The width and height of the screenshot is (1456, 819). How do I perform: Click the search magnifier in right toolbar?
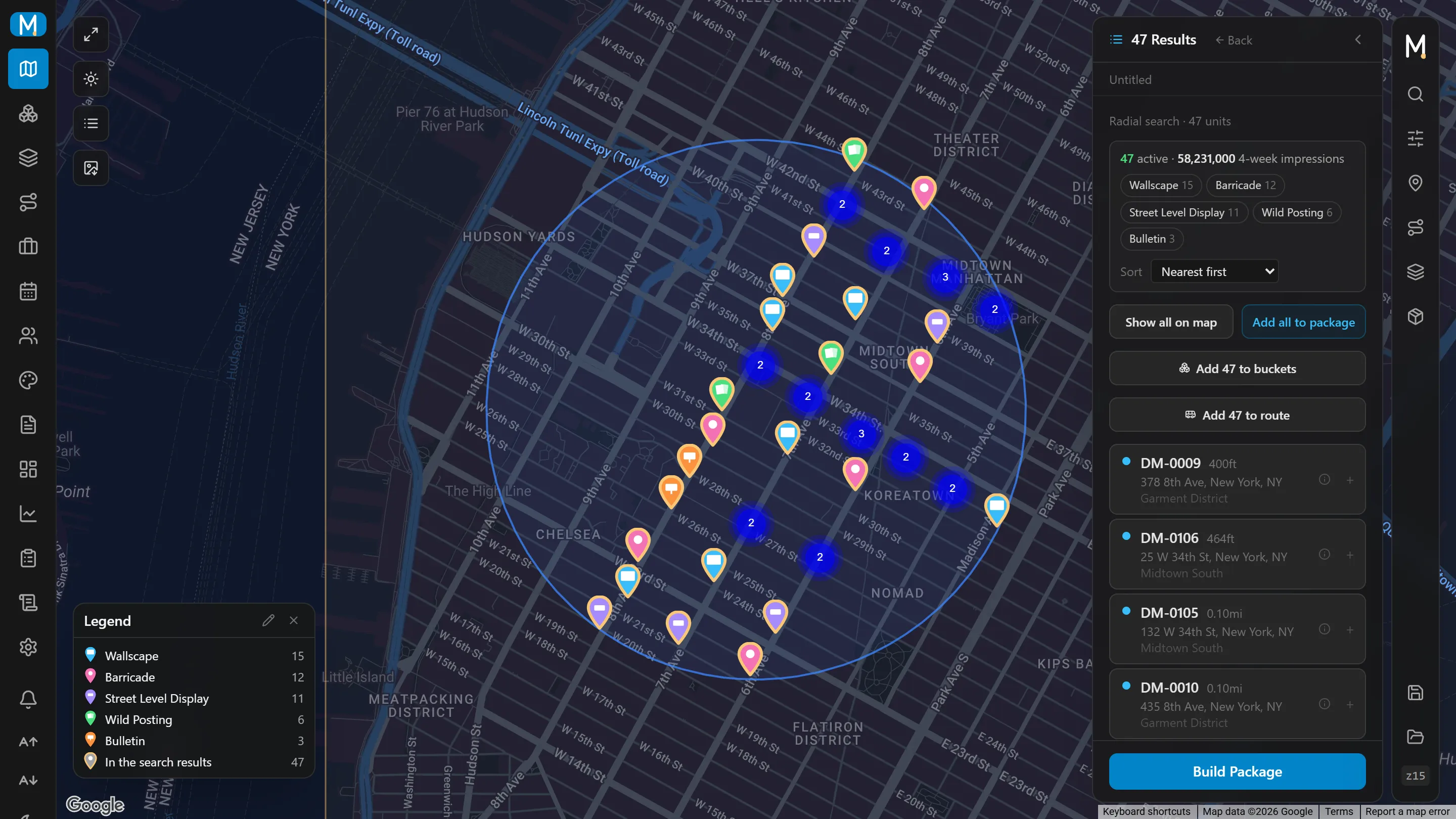[1415, 94]
